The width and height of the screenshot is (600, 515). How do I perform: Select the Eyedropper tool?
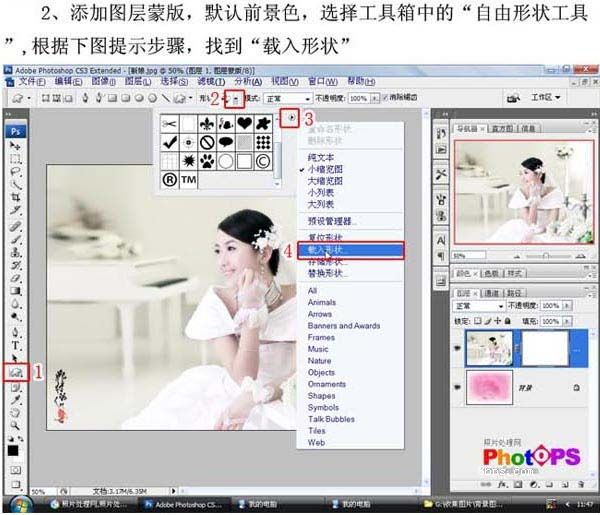pos(15,400)
